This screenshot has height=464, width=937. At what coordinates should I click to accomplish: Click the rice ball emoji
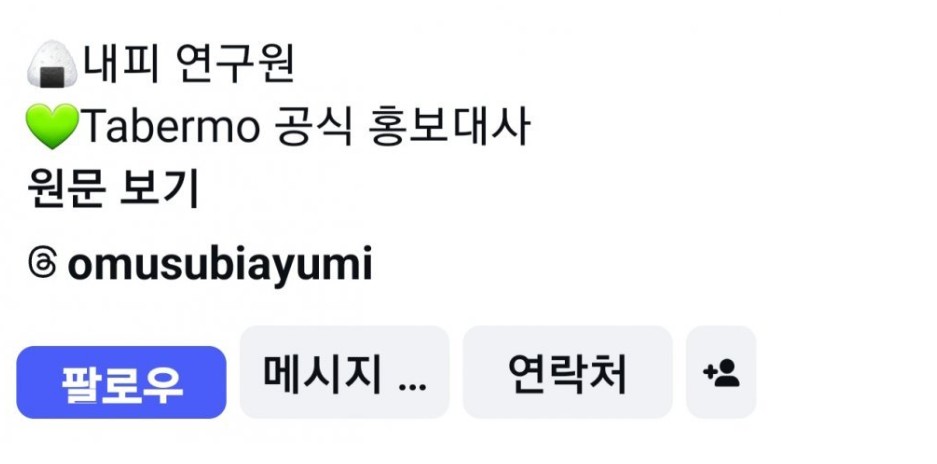click(52, 64)
